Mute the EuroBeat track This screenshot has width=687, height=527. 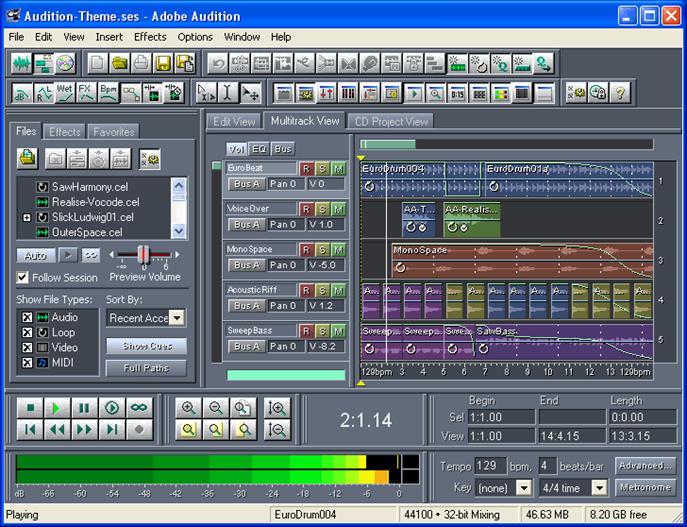pyautogui.click(x=339, y=168)
